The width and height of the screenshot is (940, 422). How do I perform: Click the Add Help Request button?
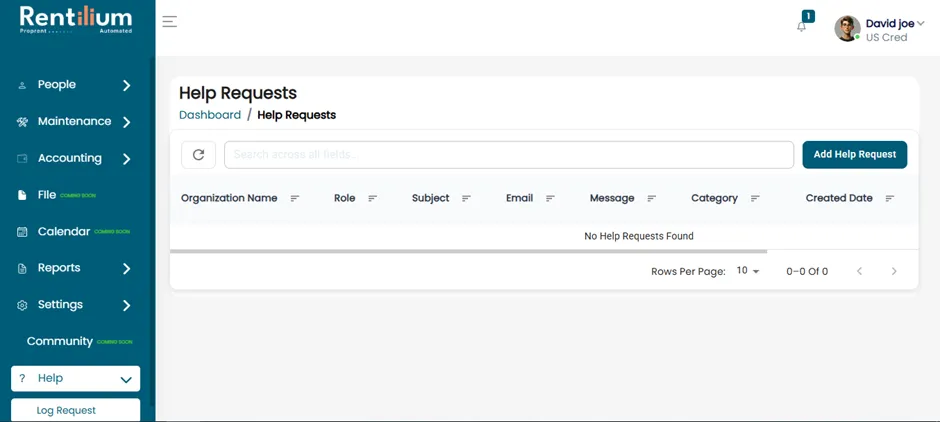(x=854, y=155)
